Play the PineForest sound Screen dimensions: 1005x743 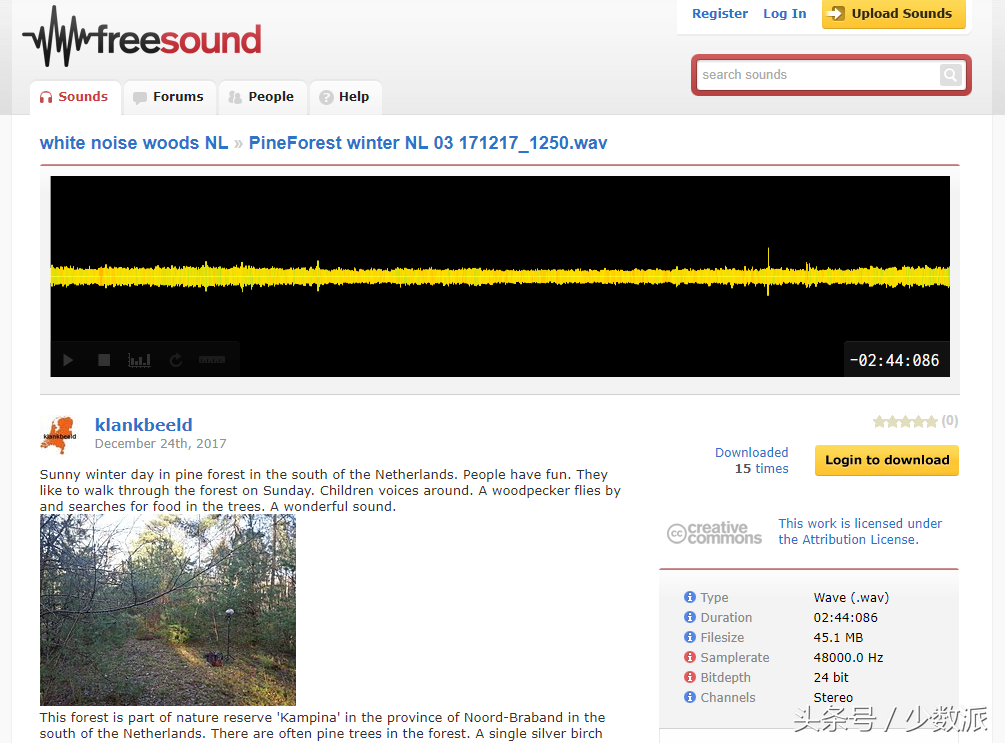(x=68, y=360)
